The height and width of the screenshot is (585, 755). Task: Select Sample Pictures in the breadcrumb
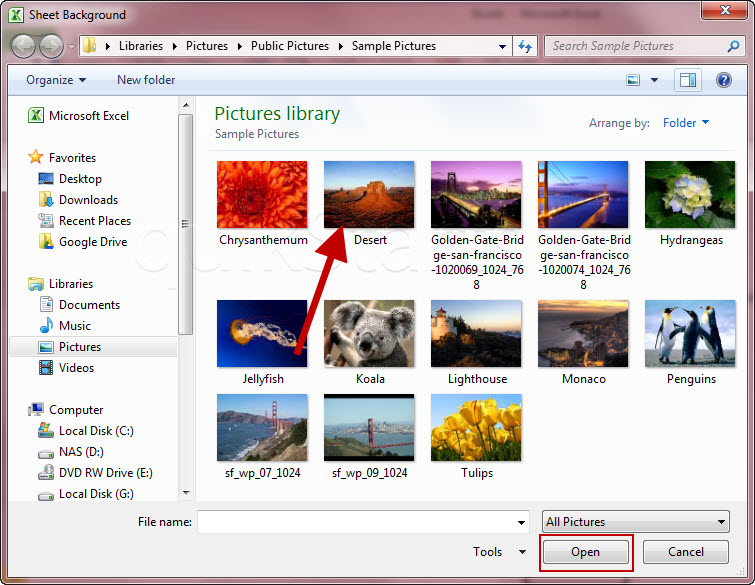coord(393,46)
